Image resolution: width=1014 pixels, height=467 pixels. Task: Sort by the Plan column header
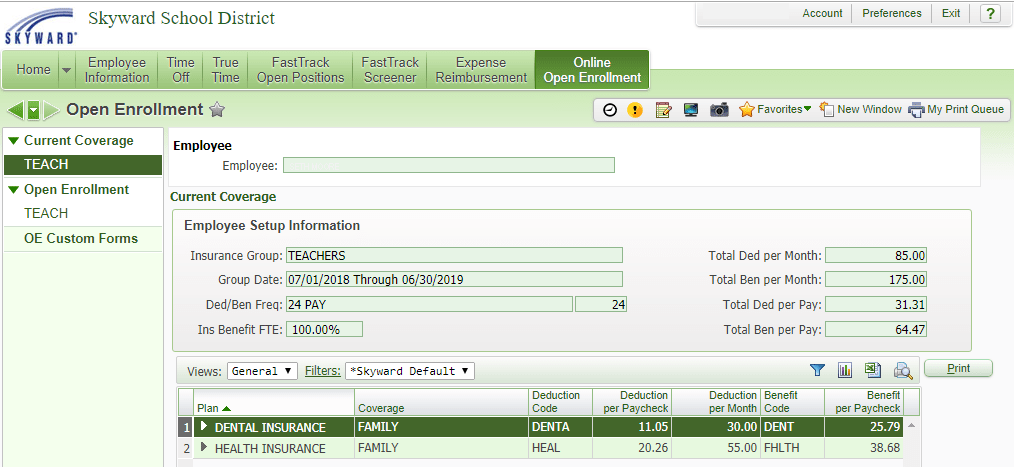click(274, 402)
